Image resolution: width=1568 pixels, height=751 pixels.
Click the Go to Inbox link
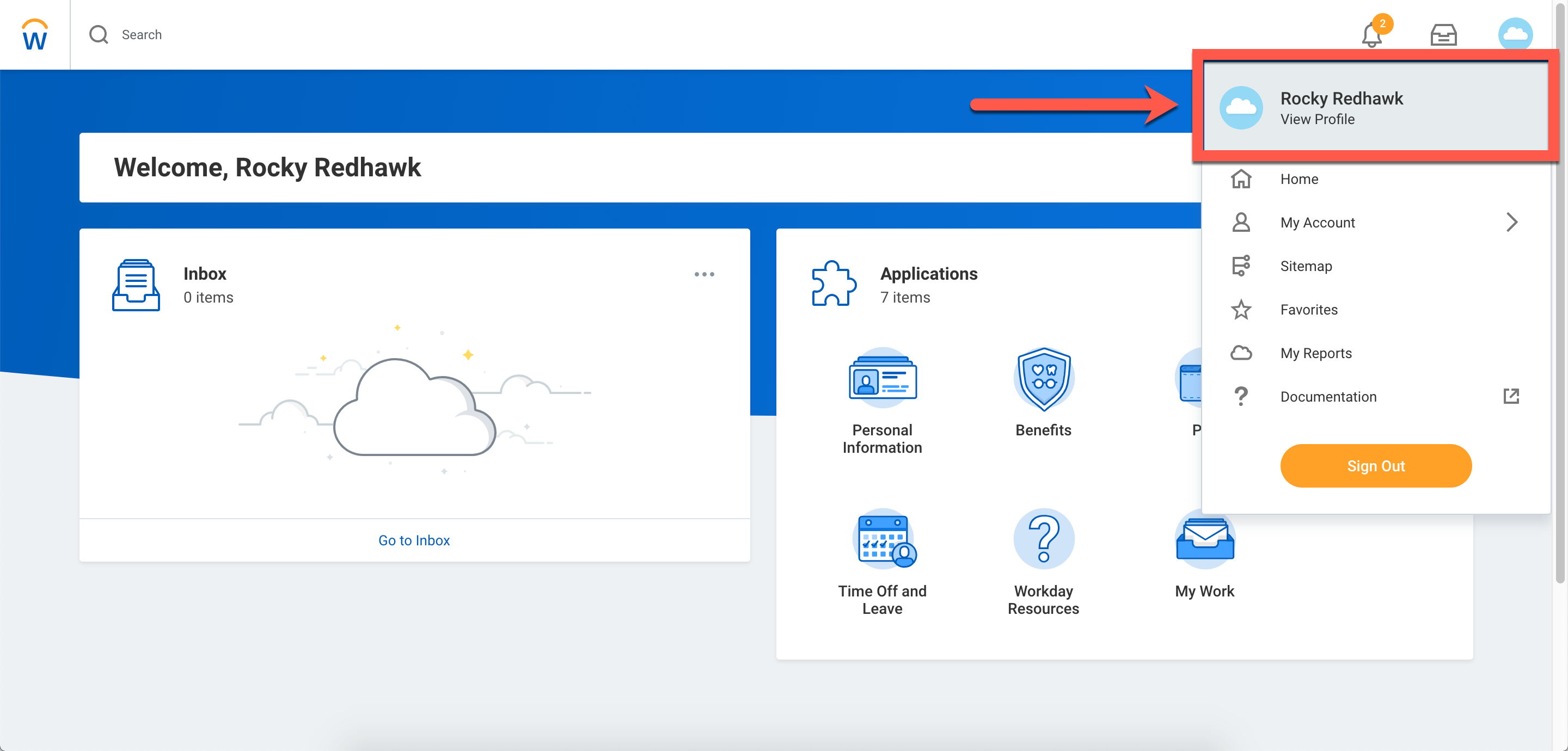tap(414, 540)
